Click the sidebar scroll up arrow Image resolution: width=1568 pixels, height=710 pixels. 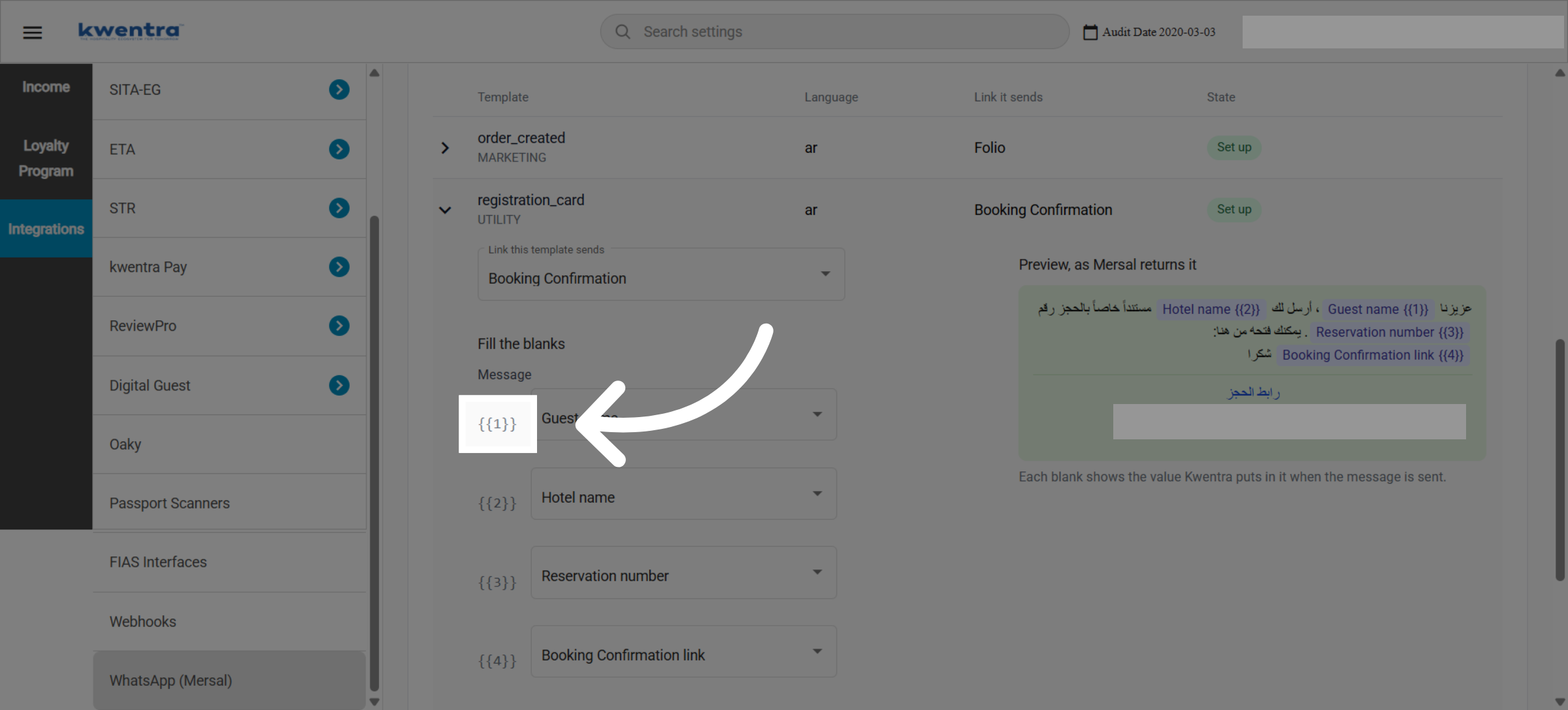pyautogui.click(x=374, y=73)
